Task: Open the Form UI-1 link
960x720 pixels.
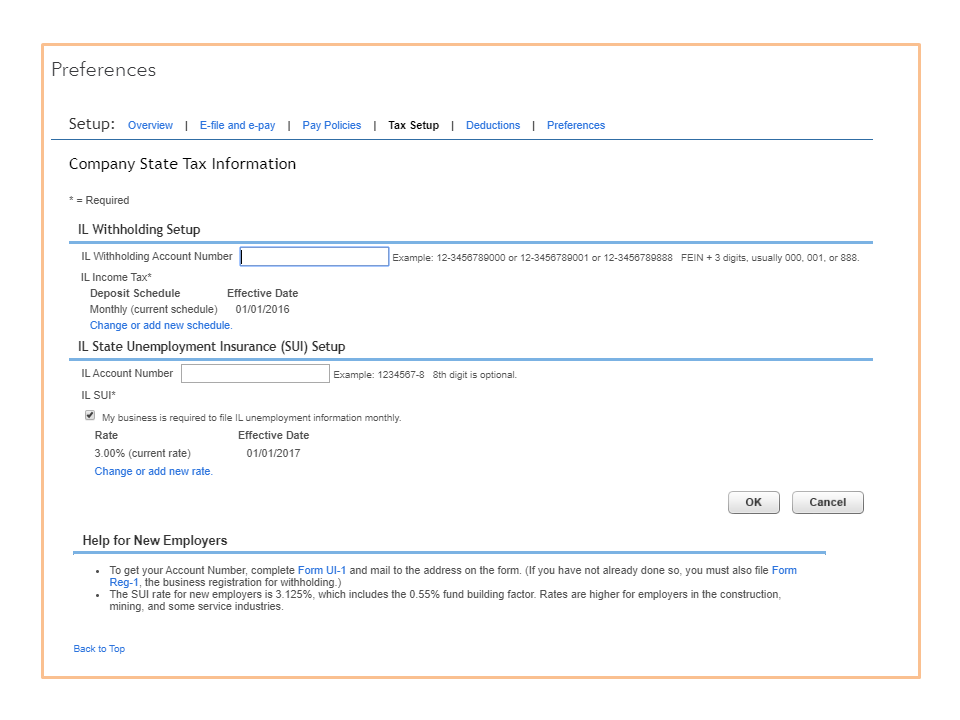Action: click(322, 570)
